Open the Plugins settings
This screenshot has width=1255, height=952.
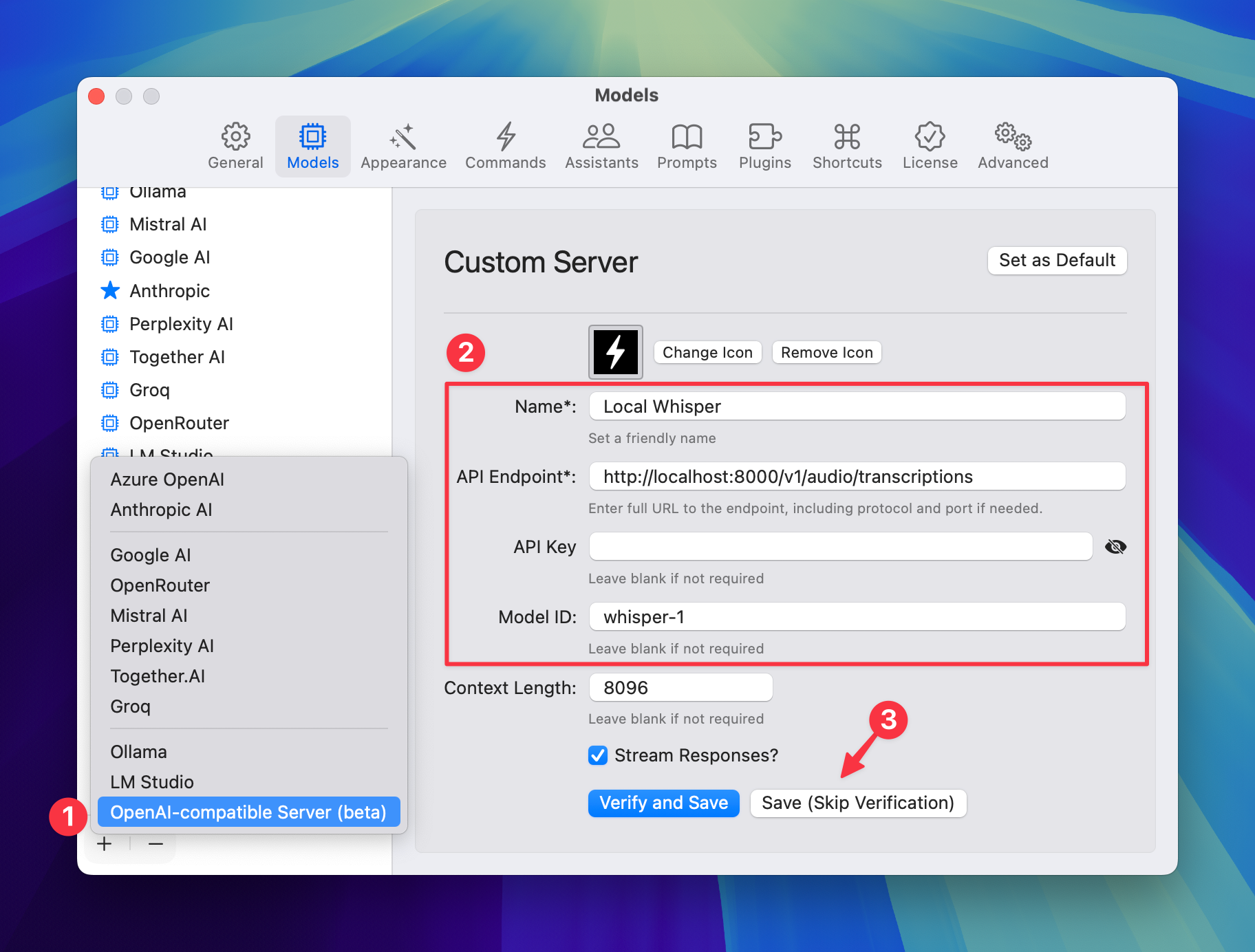coord(764,146)
